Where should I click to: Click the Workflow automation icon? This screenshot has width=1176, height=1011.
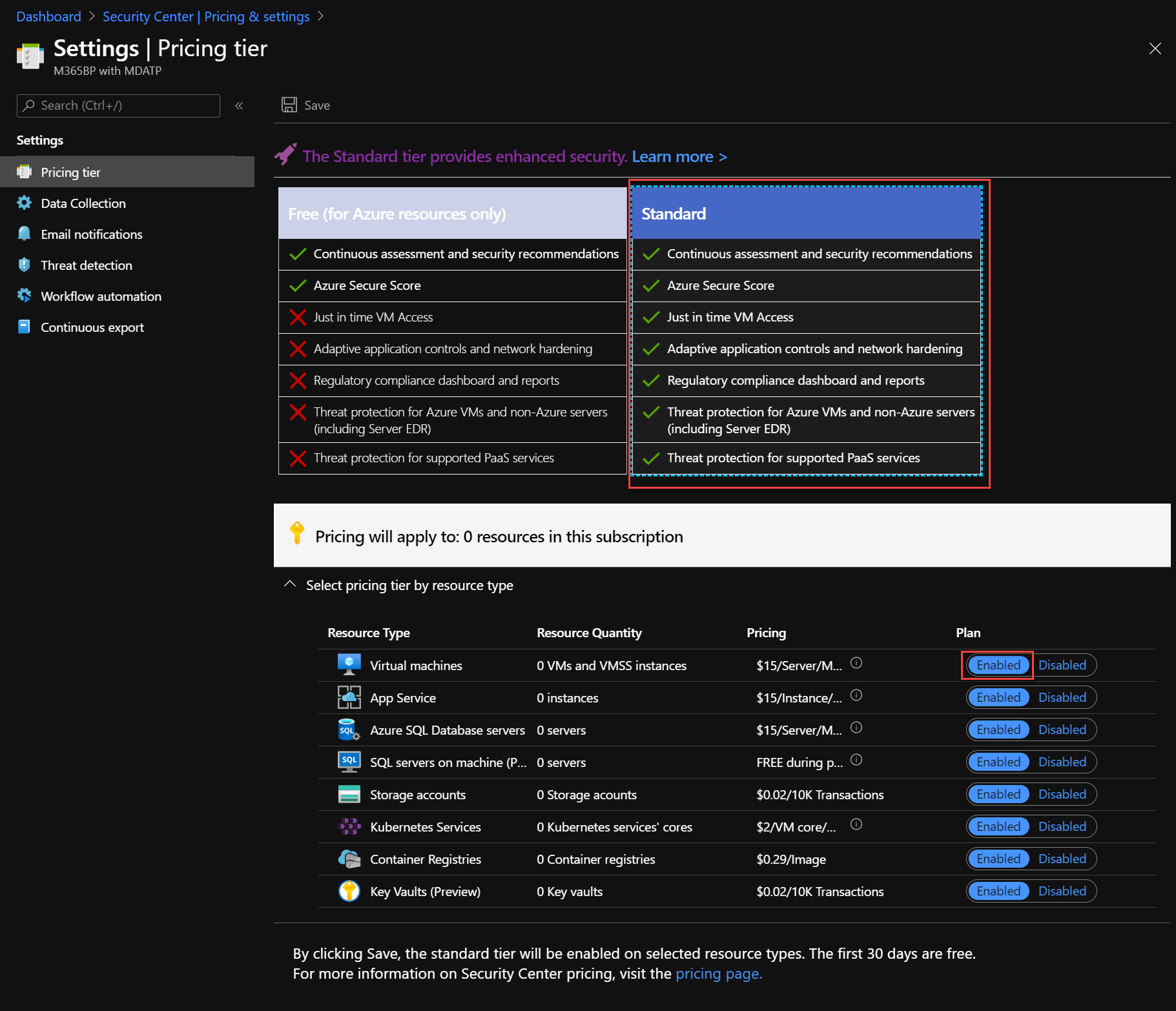[x=24, y=296]
